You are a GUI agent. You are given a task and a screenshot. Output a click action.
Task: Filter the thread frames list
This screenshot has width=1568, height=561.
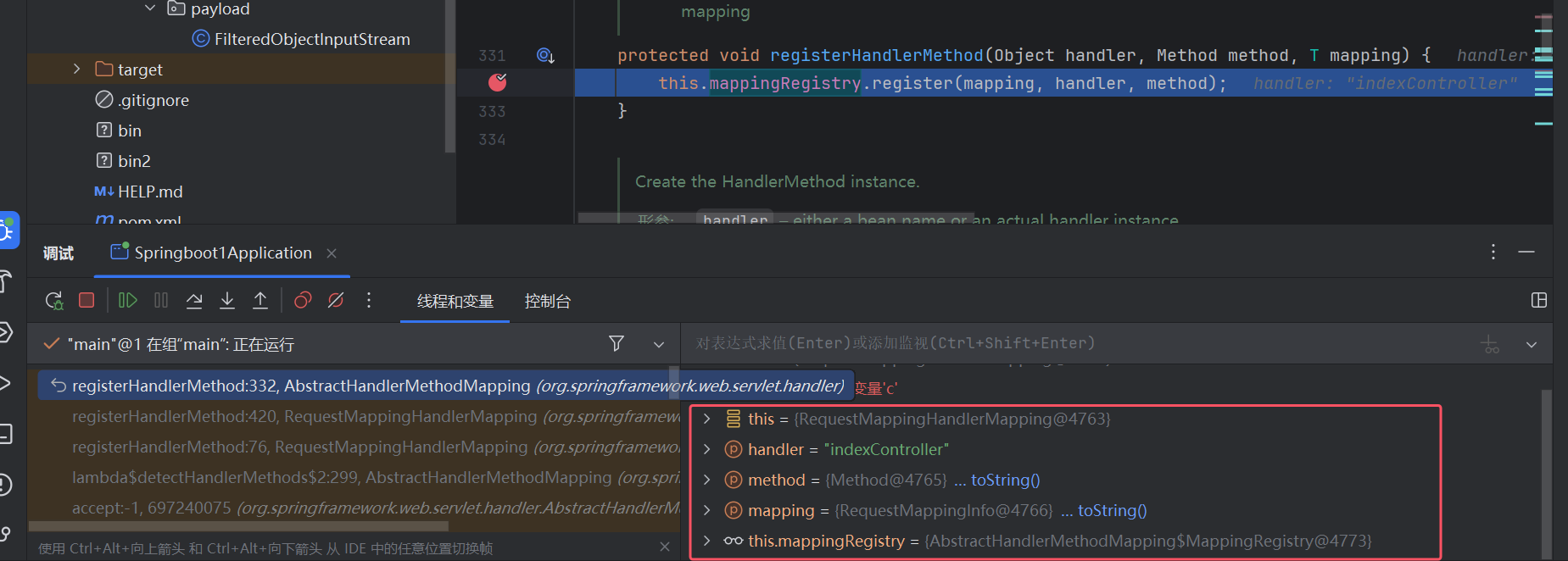pyautogui.click(x=617, y=343)
